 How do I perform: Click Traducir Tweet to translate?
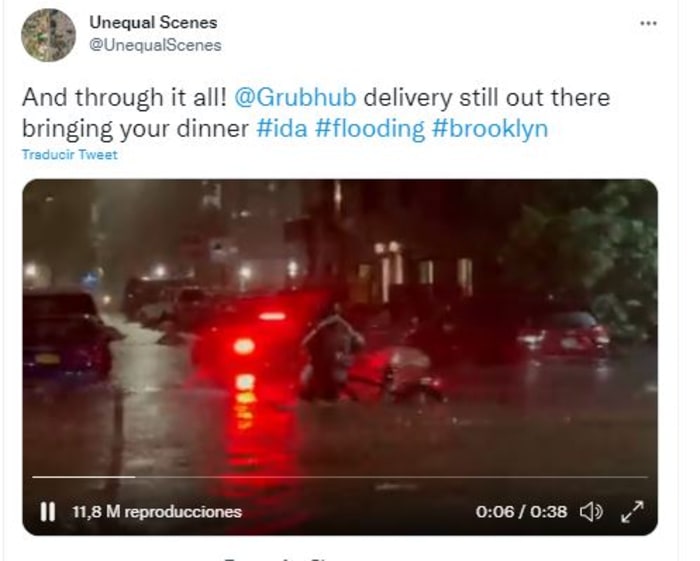point(70,154)
